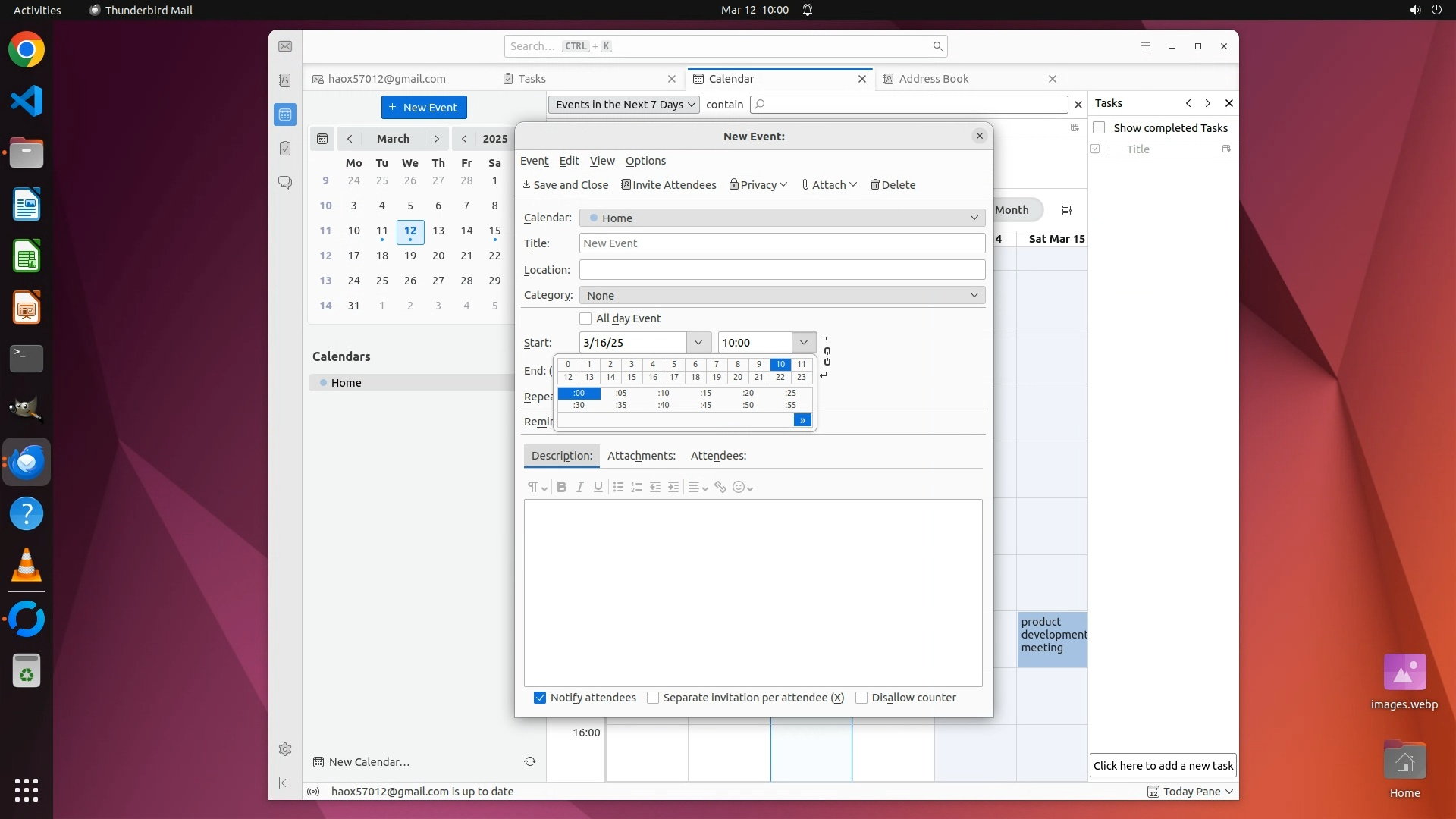The image size is (1456, 819).
Task: Click the Bold formatting icon
Action: pyautogui.click(x=561, y=488)
